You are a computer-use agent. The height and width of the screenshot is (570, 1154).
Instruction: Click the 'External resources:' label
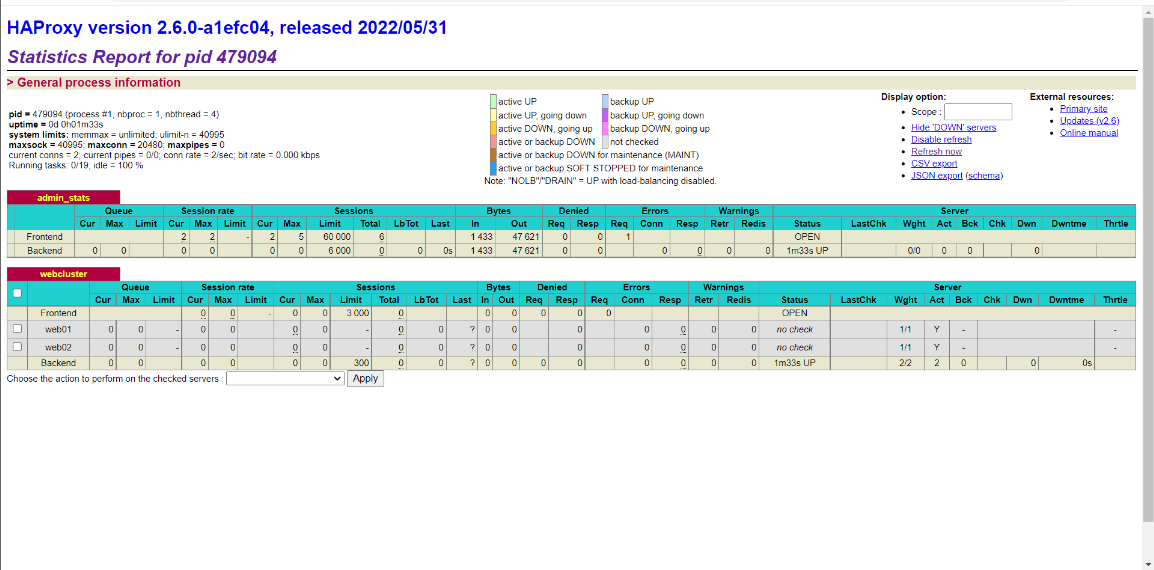[x=1072, y=96]
